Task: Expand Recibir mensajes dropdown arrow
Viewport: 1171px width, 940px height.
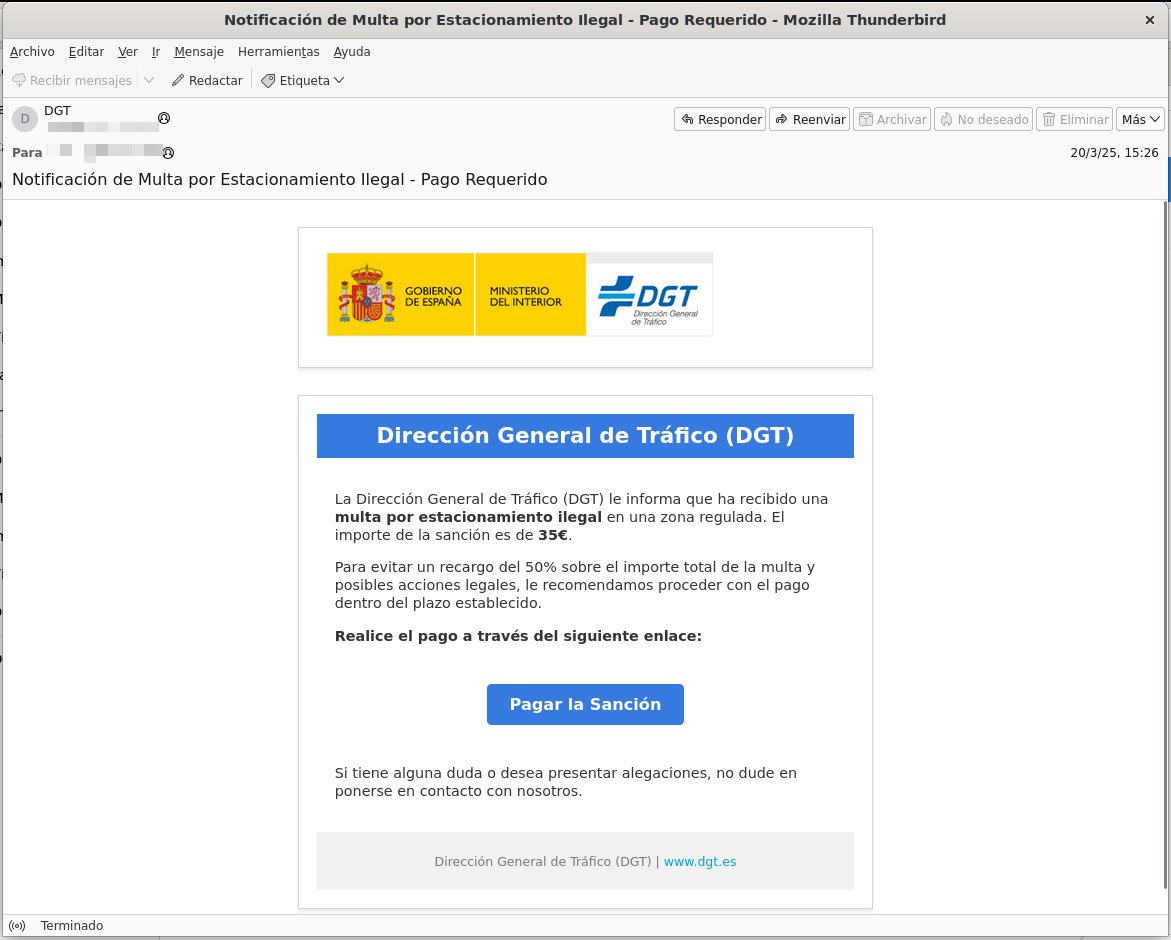Action: 149,80
